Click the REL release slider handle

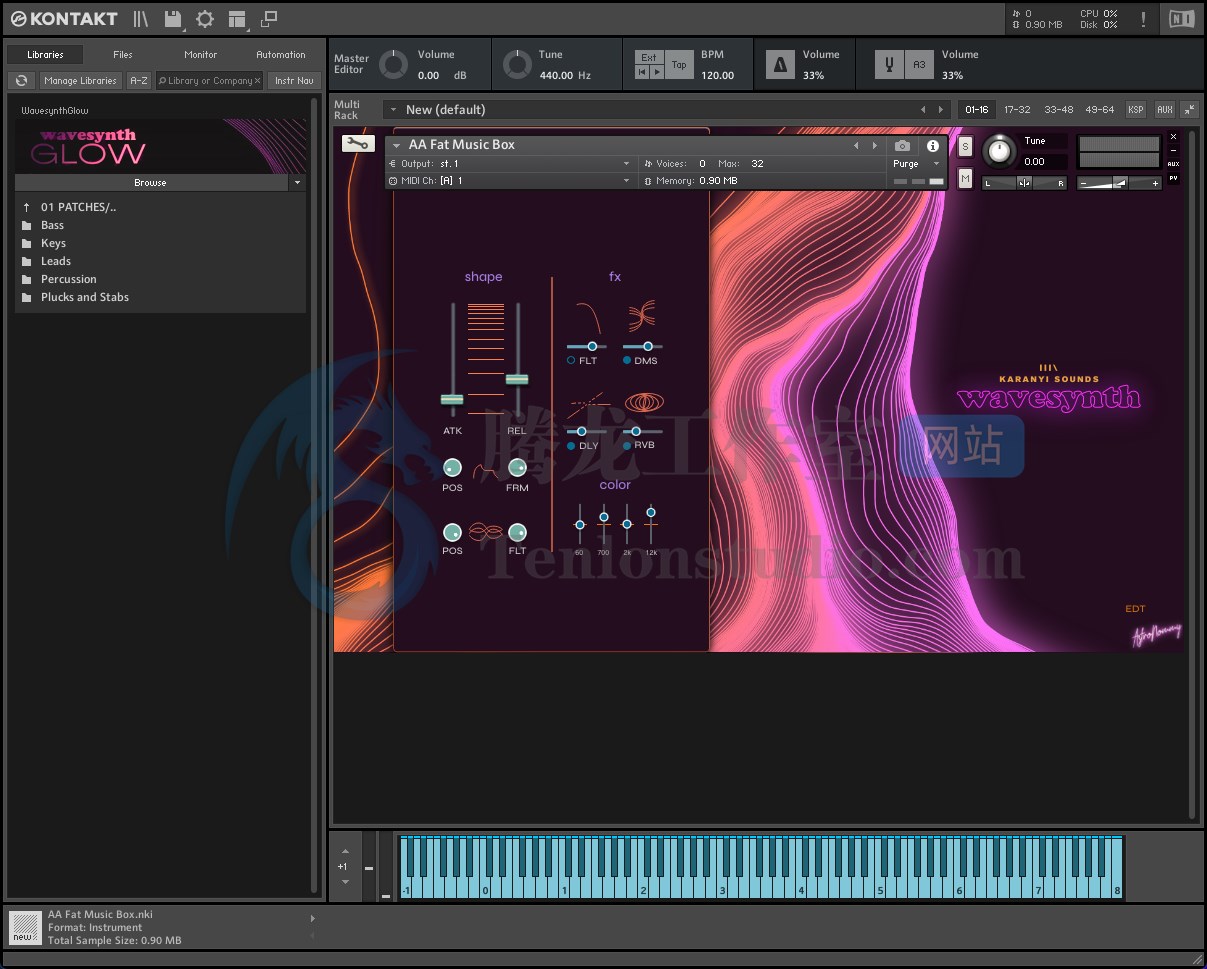click(517, 379)
